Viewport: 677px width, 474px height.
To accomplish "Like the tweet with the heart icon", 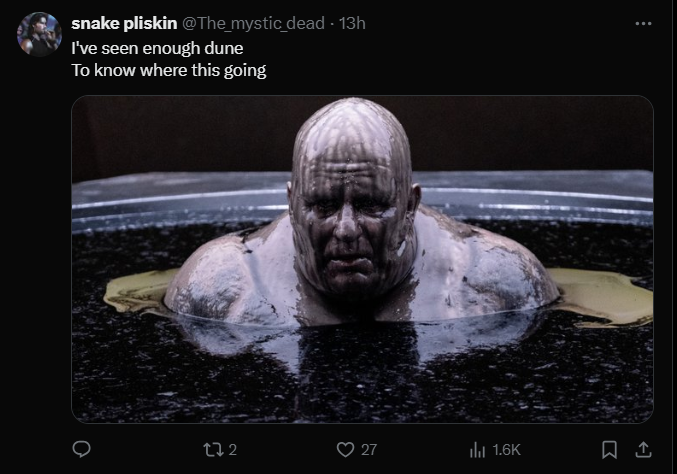I will pos(345,450).
